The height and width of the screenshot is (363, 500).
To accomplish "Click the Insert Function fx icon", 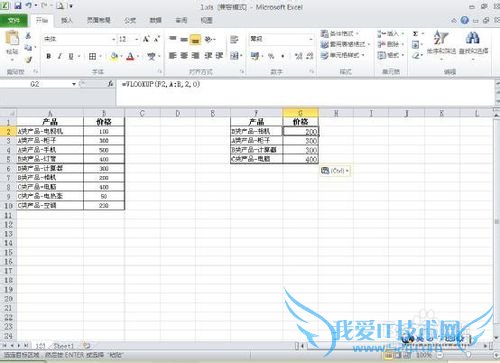I will [110, 84].
